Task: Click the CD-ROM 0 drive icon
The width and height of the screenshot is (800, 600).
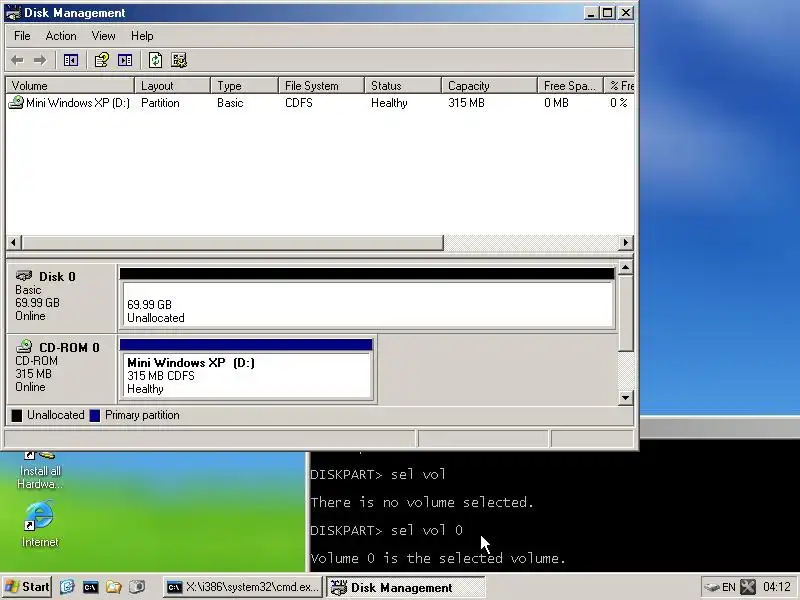Action: pos(24,347)
